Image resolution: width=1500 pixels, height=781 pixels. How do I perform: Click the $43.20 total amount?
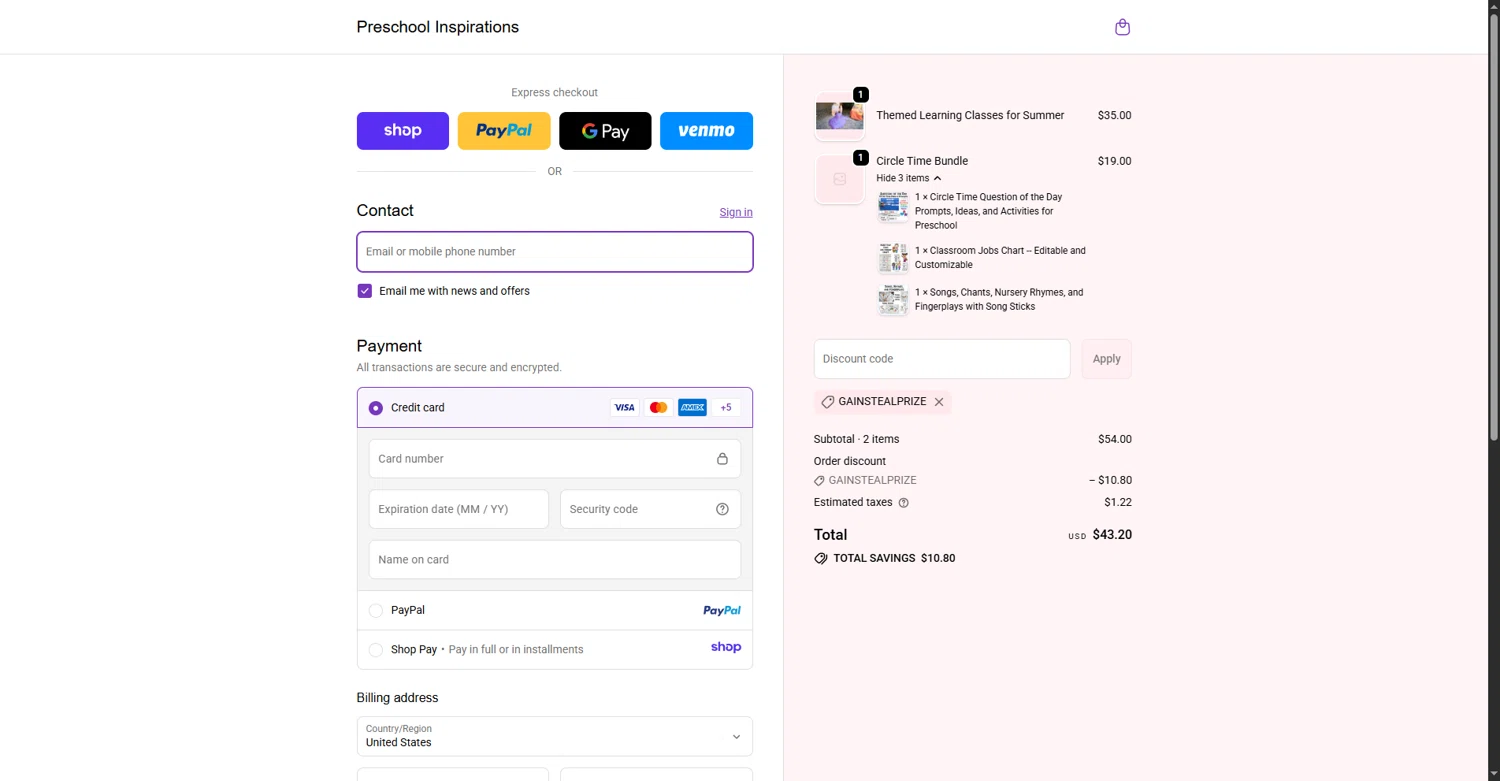pos(1112,535)
